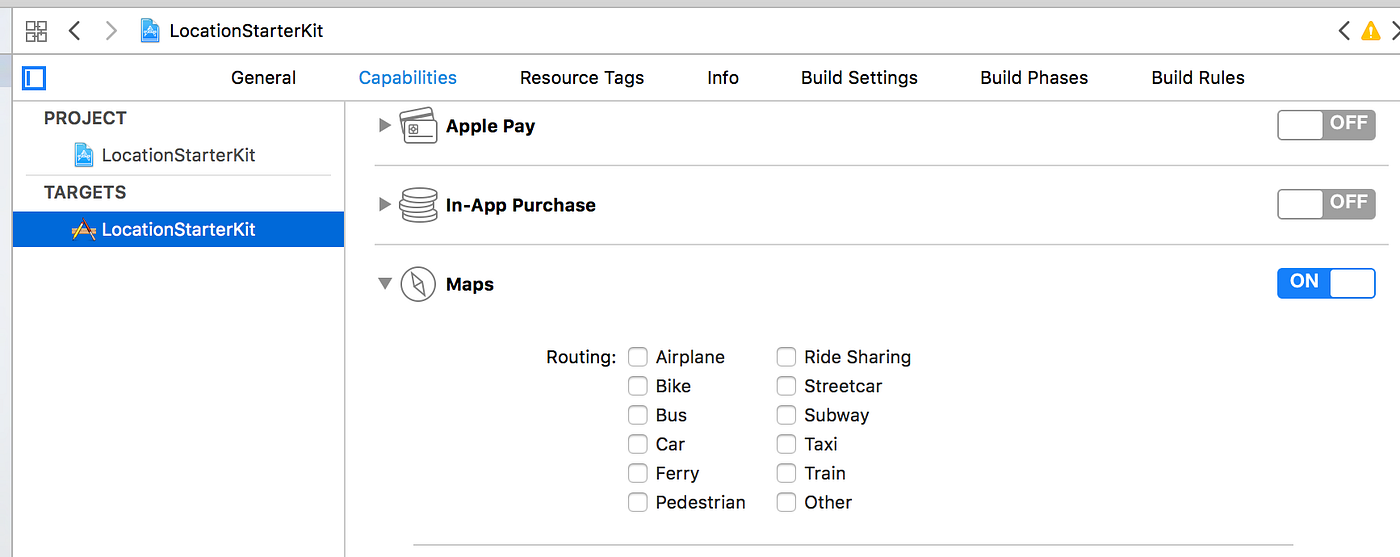Collapse the Maps disclosure triangle
Image resolution: width=1400 pixels, height=557 pixels.
pyautogui.click(x=385, y=284)
